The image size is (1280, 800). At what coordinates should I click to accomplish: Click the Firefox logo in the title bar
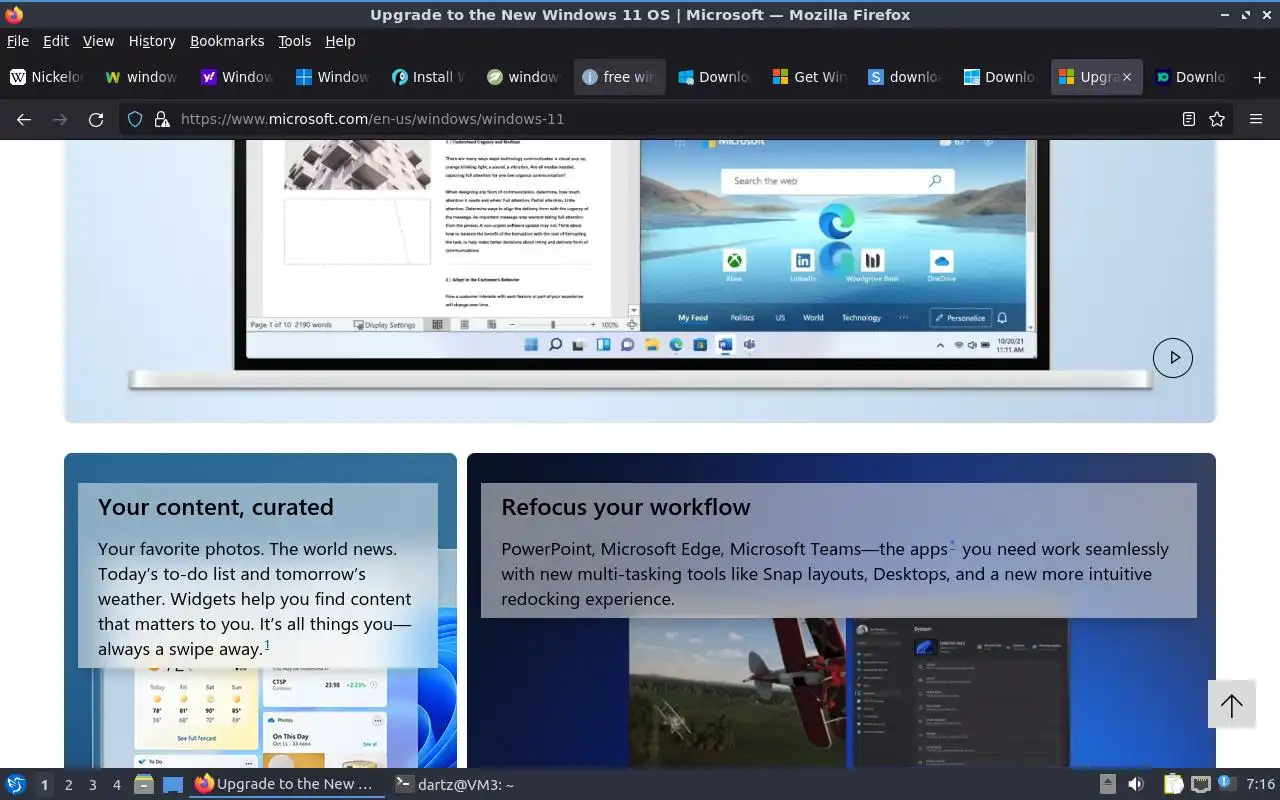(14, 15)
